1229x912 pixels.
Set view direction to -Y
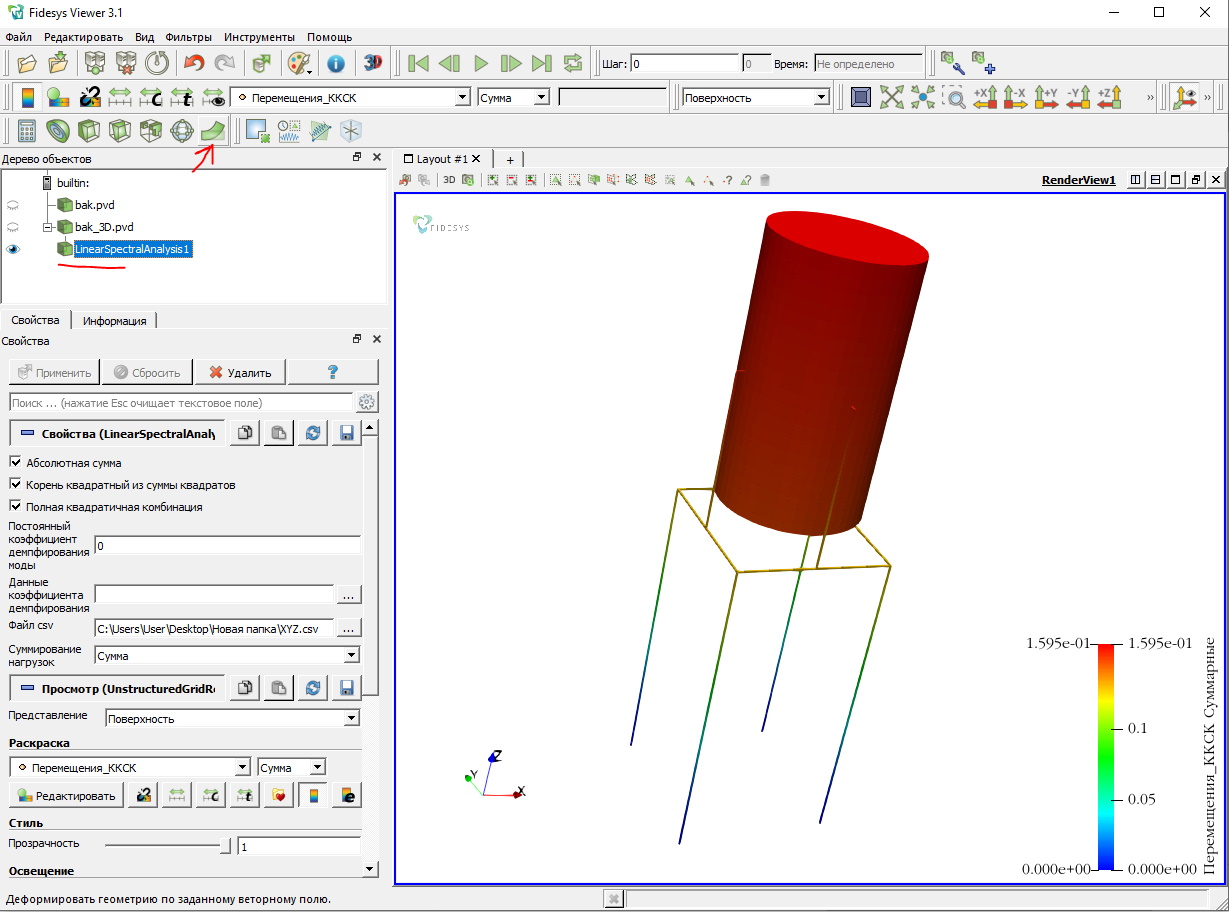point(1078,97)
